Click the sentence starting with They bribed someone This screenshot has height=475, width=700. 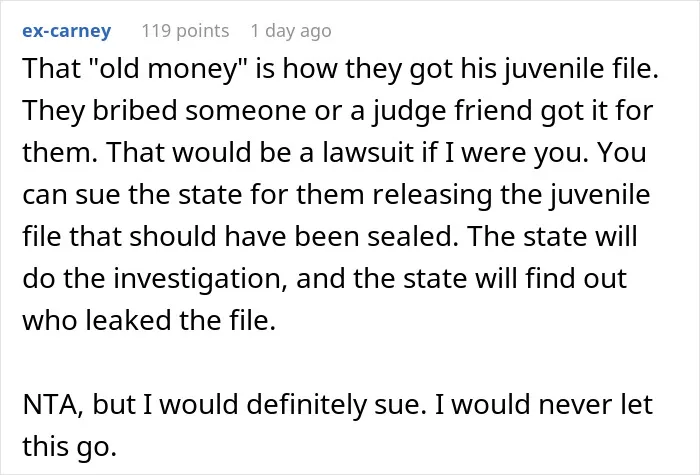click(338, 131)
